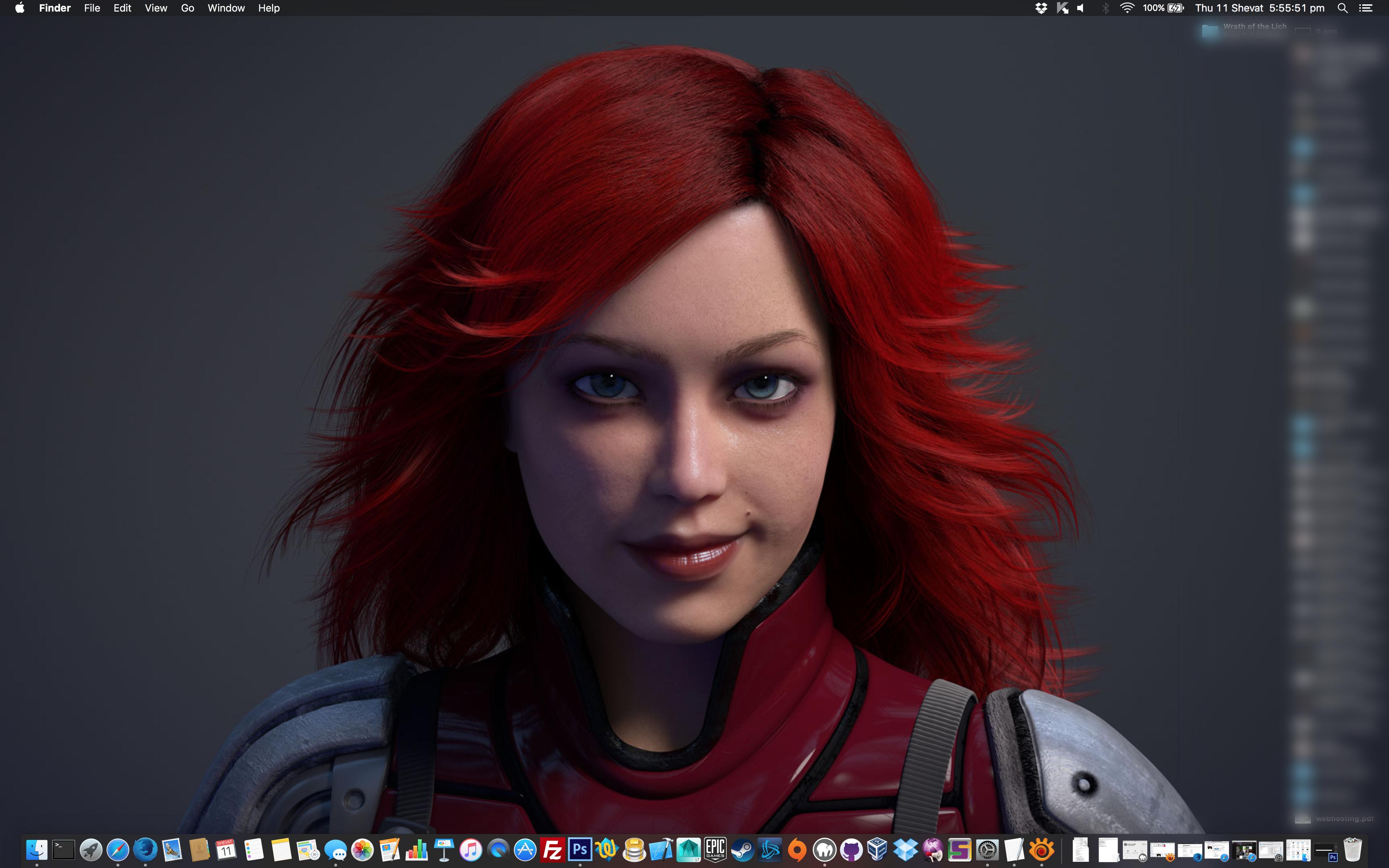Screen dimensions: 1389x868
Task: Open MAMP elephant icon in Dock
Action: coord(824,850)
